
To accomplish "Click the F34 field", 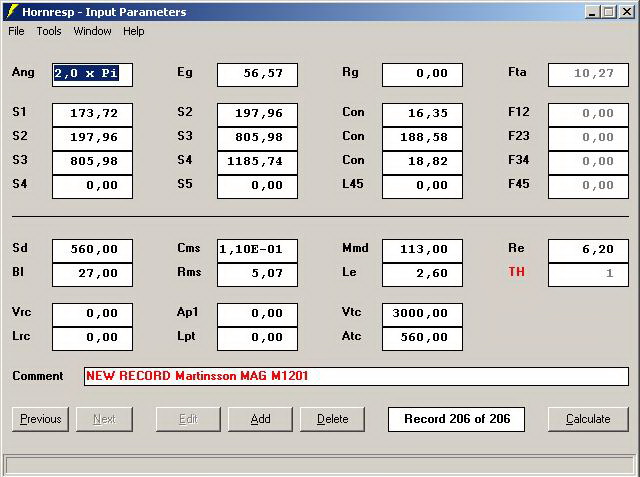I will pos(588,163).
